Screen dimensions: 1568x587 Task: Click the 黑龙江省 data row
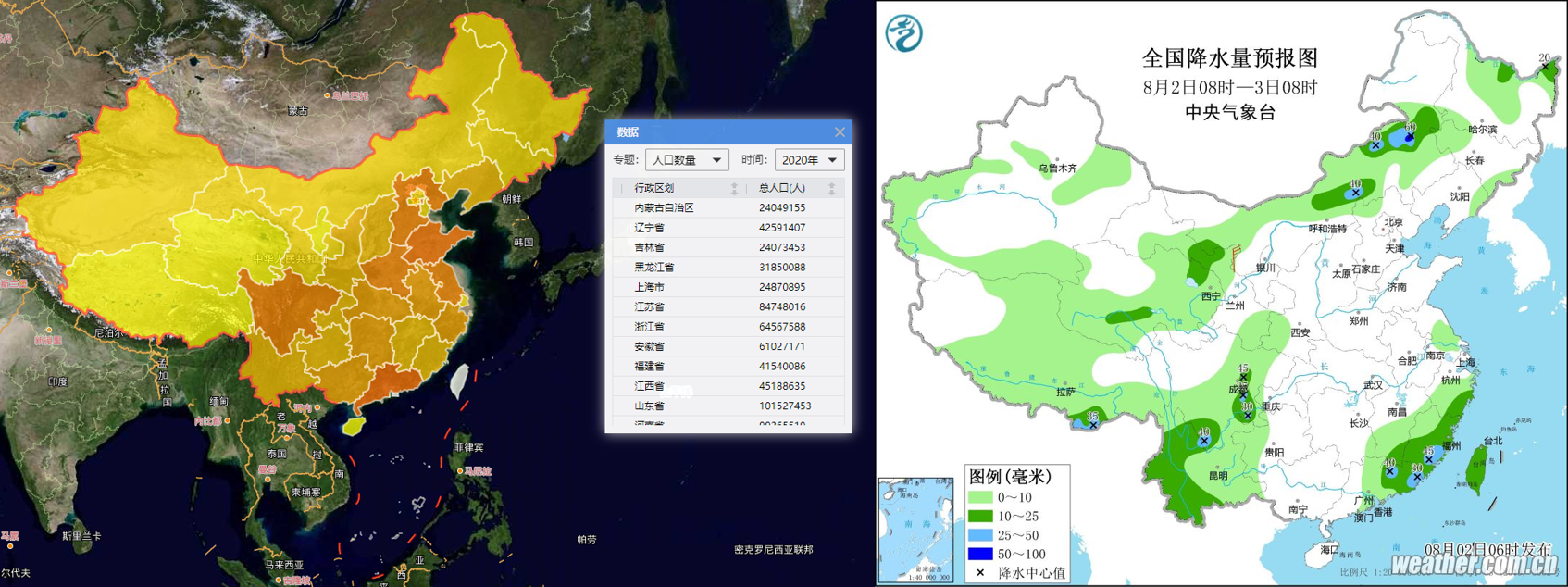(x=728, y=267)
